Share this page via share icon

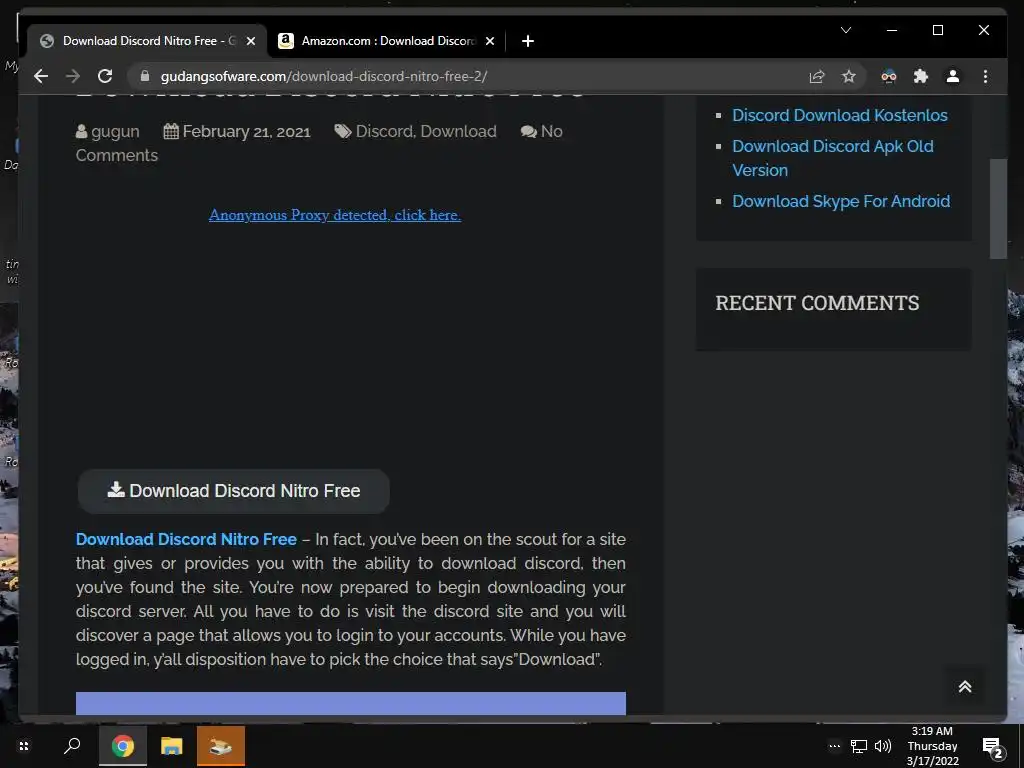[x=817, y=76]
